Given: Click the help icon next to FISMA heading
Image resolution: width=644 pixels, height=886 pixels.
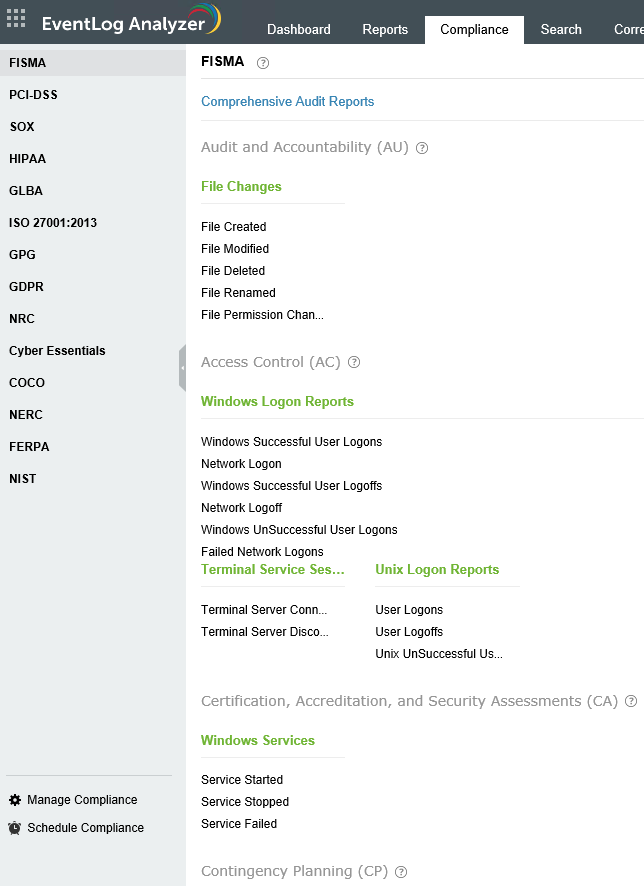Looking at the screenshot, I should click(263, 63).
